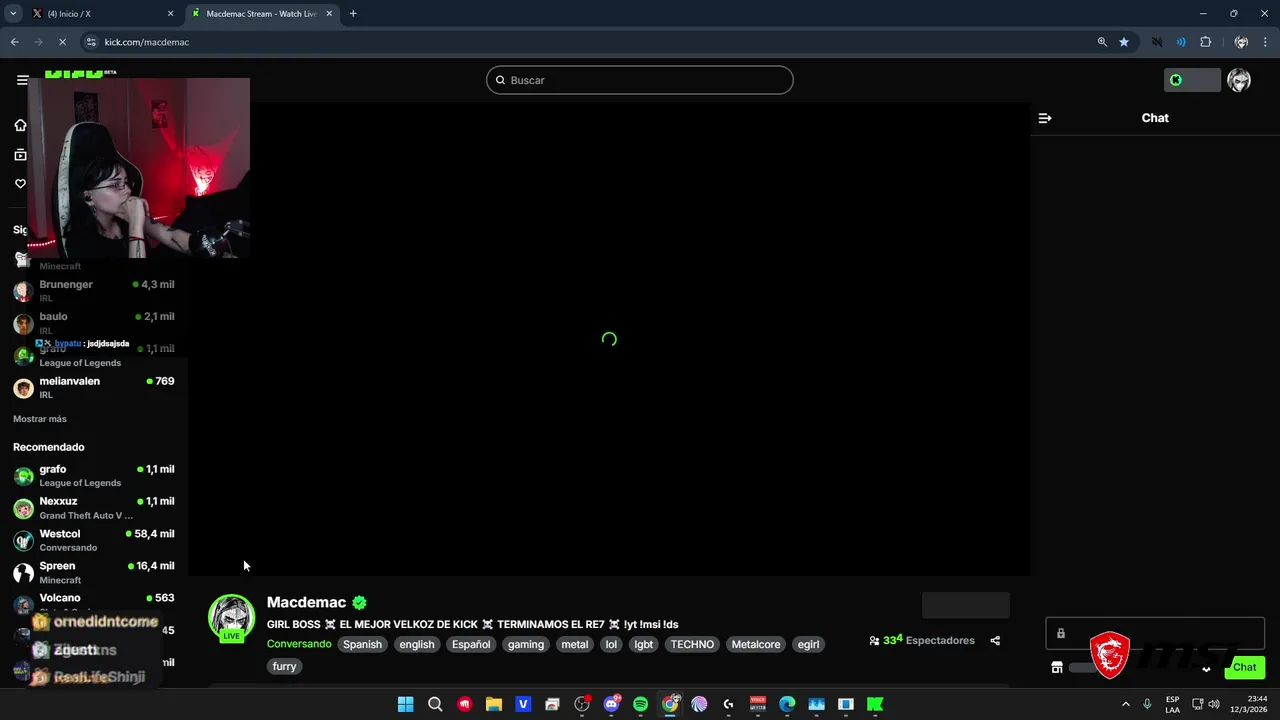Image resolution: width=1280 pixels, height=720 pixels.
Task: Open Spotify from the taskbar
Action: coord(640,704)
